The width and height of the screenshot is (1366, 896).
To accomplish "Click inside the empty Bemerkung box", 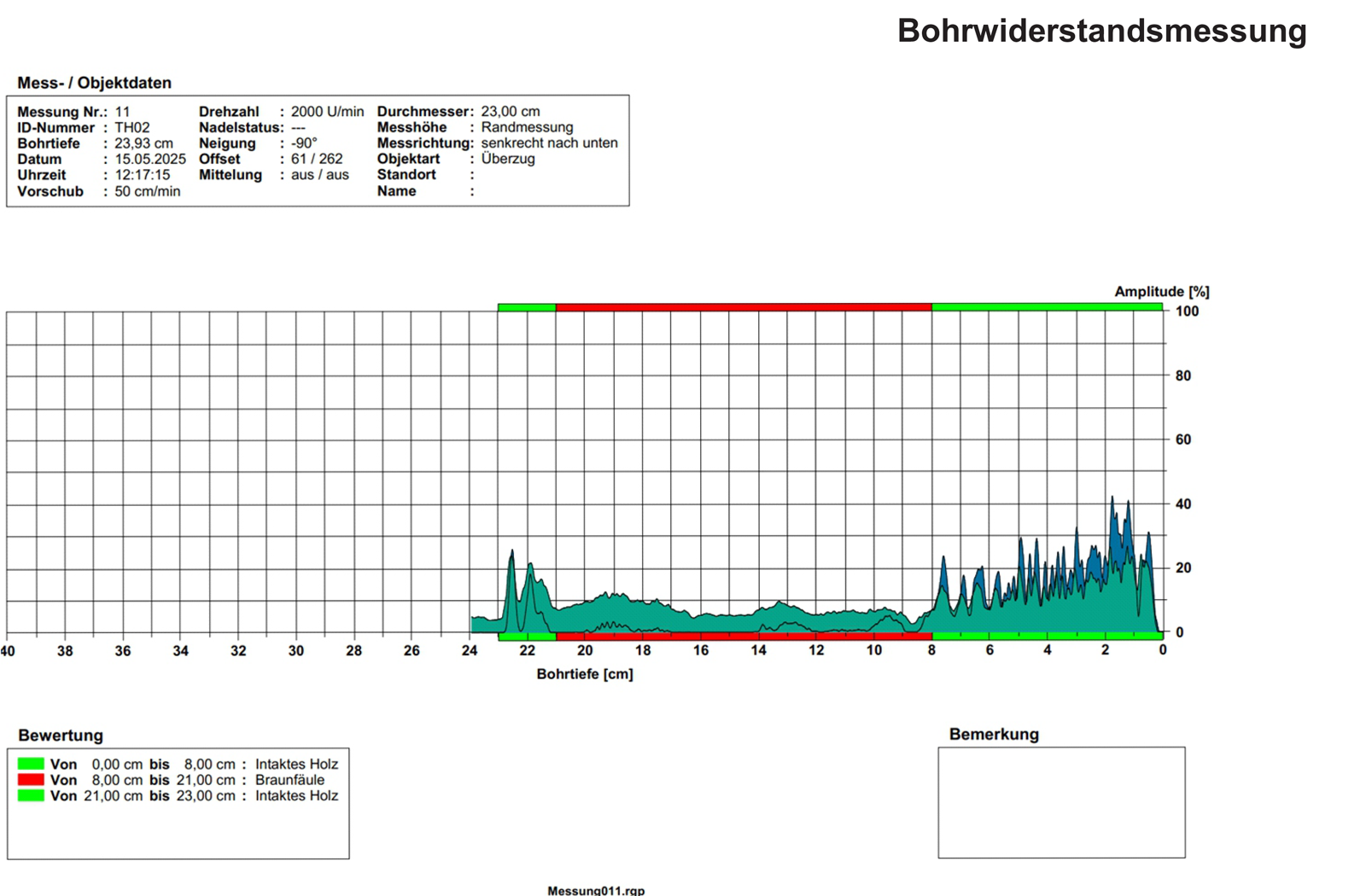I will pyautogui.click(x=1061, y=802).
